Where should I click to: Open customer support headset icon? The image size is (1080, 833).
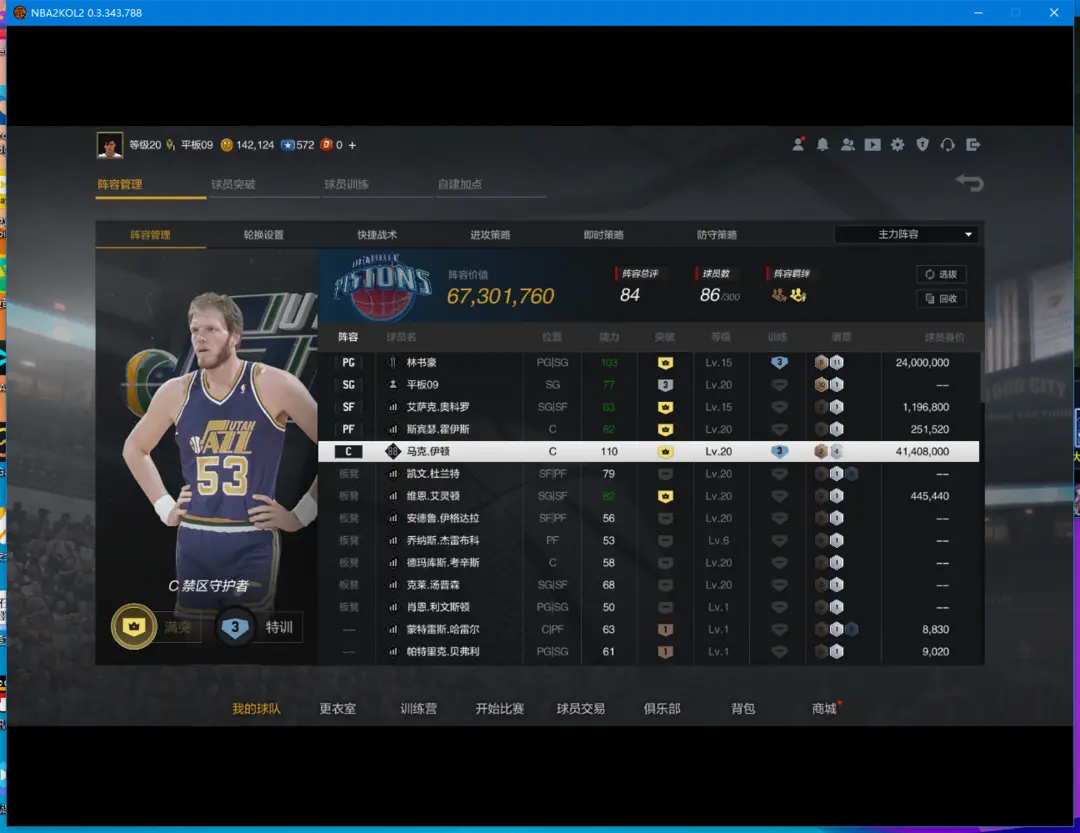948,144
